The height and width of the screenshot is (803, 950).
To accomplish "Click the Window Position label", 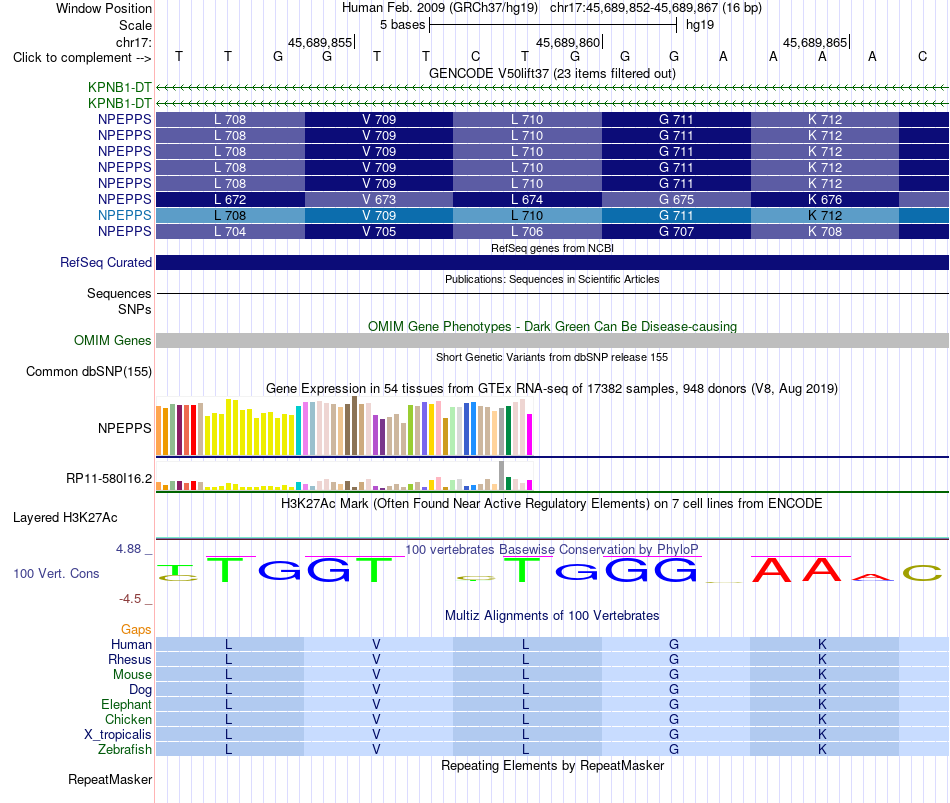I will (104, 8).
